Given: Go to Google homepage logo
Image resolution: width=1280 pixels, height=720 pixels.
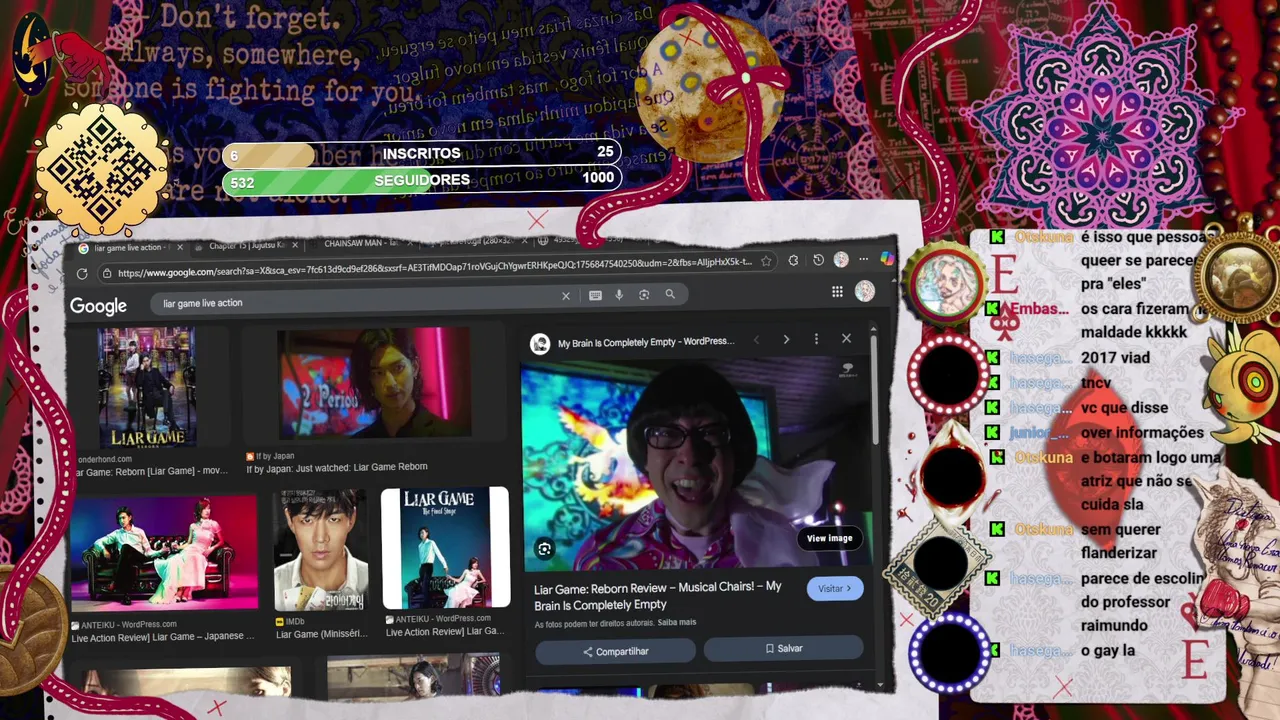Looking at the screenshot, I should (98, 306).
